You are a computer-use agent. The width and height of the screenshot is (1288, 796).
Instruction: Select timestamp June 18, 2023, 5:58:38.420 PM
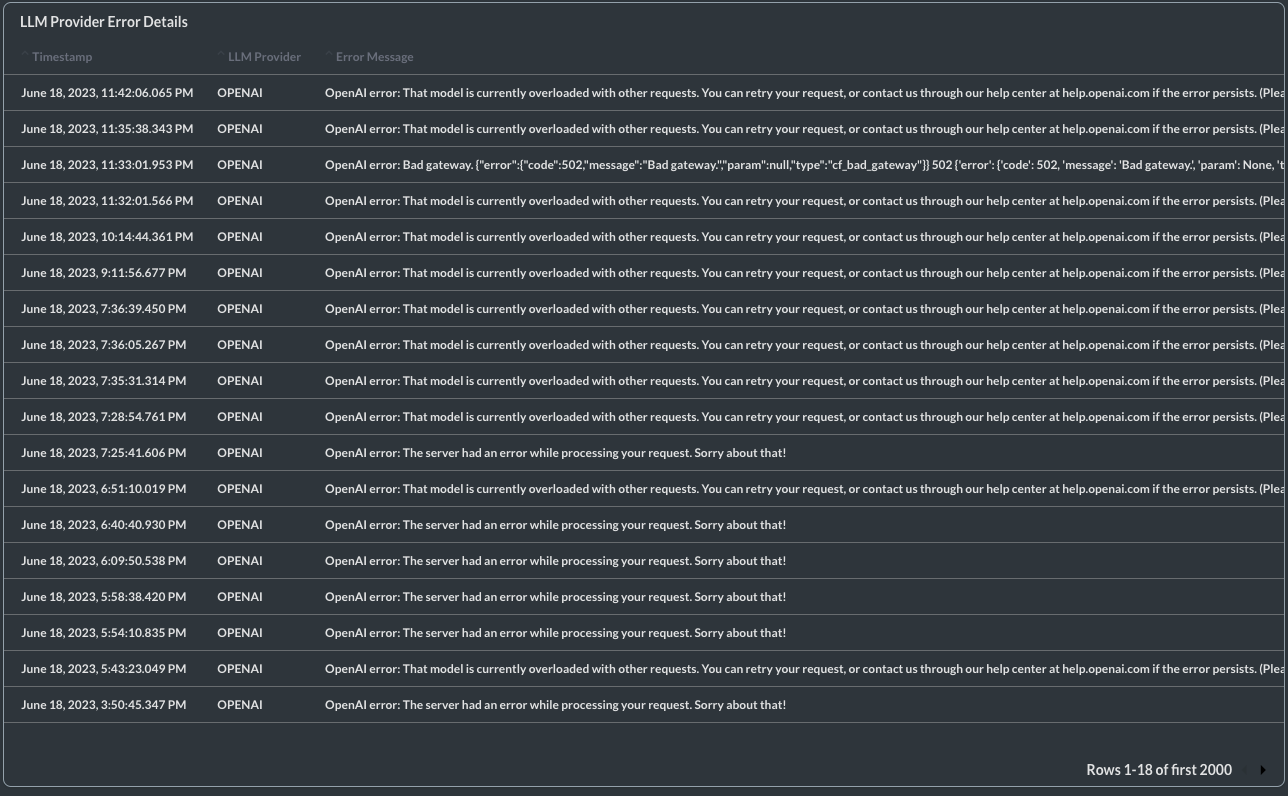point(103,597)
